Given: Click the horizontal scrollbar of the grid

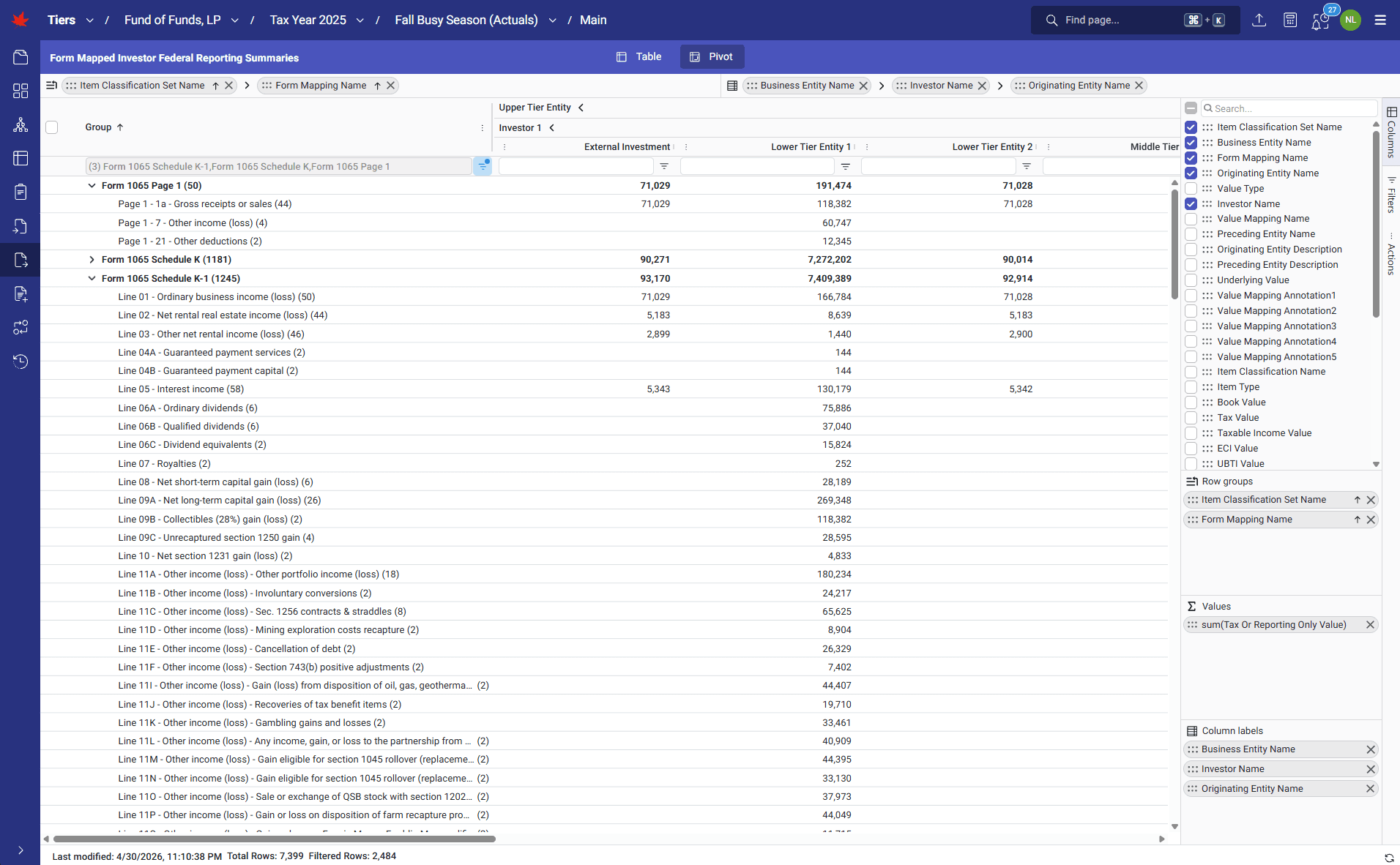Looking at the screenshot, I should tap(275, 839).
